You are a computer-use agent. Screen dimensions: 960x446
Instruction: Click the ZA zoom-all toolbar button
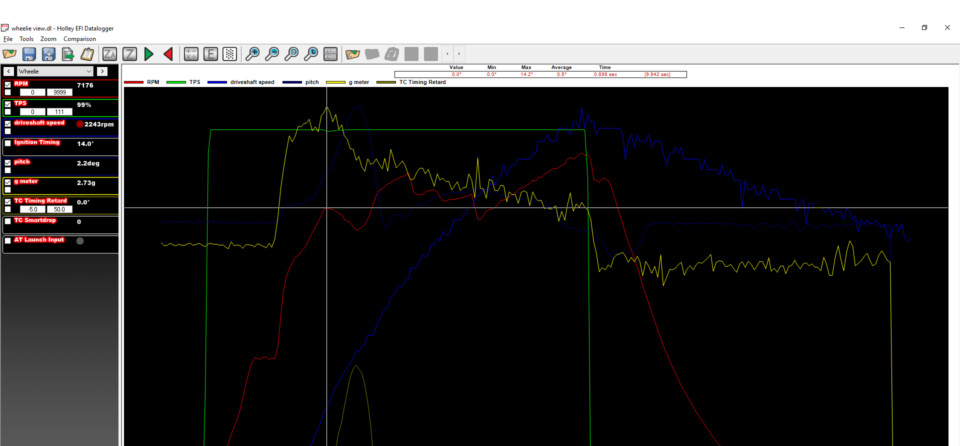click(x=110, y=54)
